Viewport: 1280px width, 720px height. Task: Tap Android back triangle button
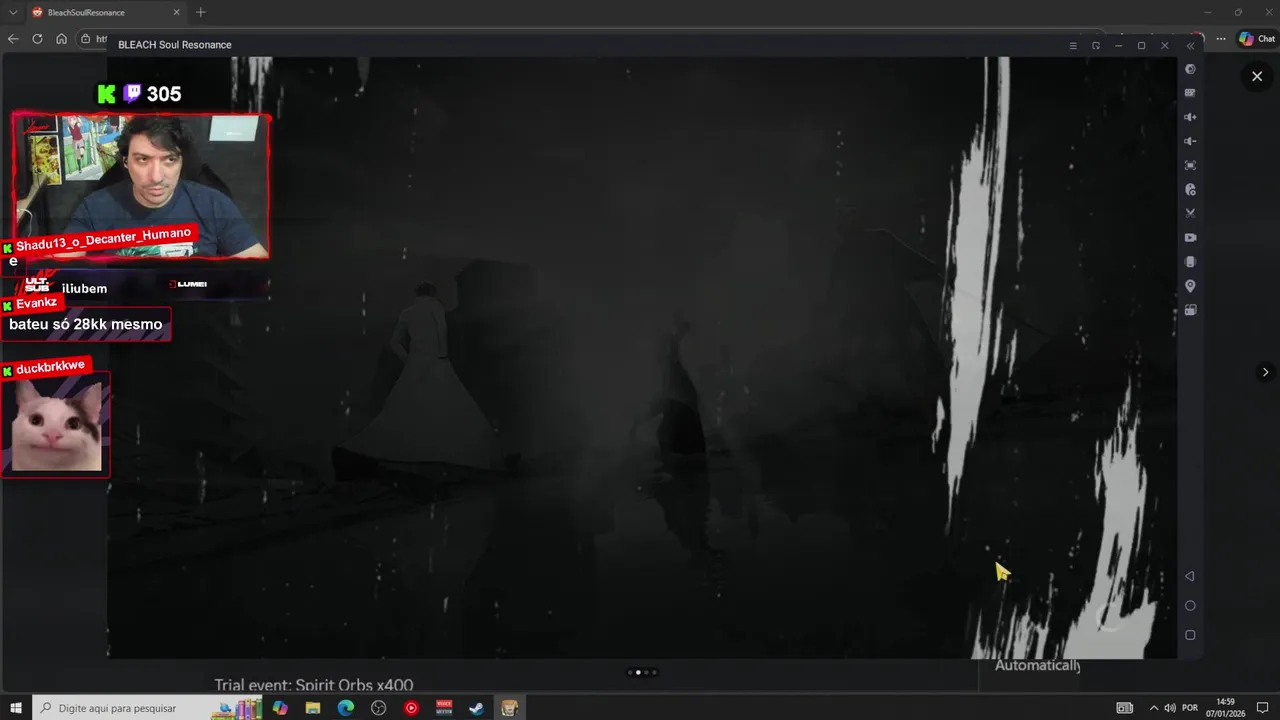pyautogui.click(x=1190, y=576)
